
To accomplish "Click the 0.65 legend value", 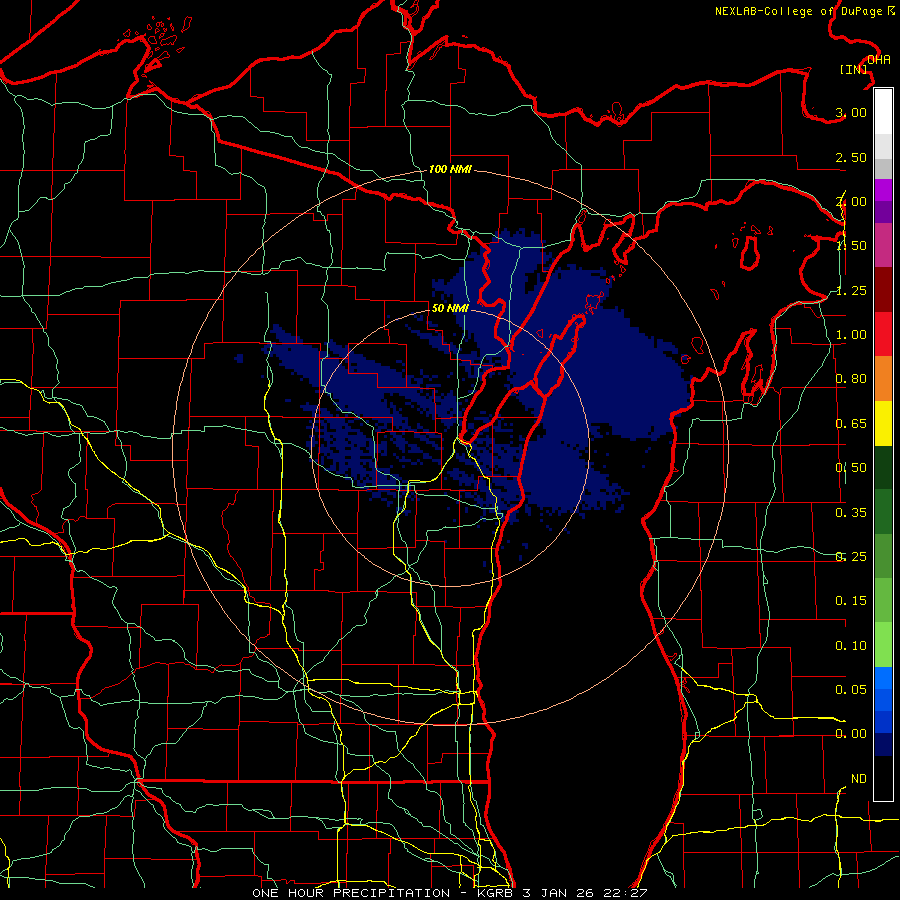I will point(851,424).
